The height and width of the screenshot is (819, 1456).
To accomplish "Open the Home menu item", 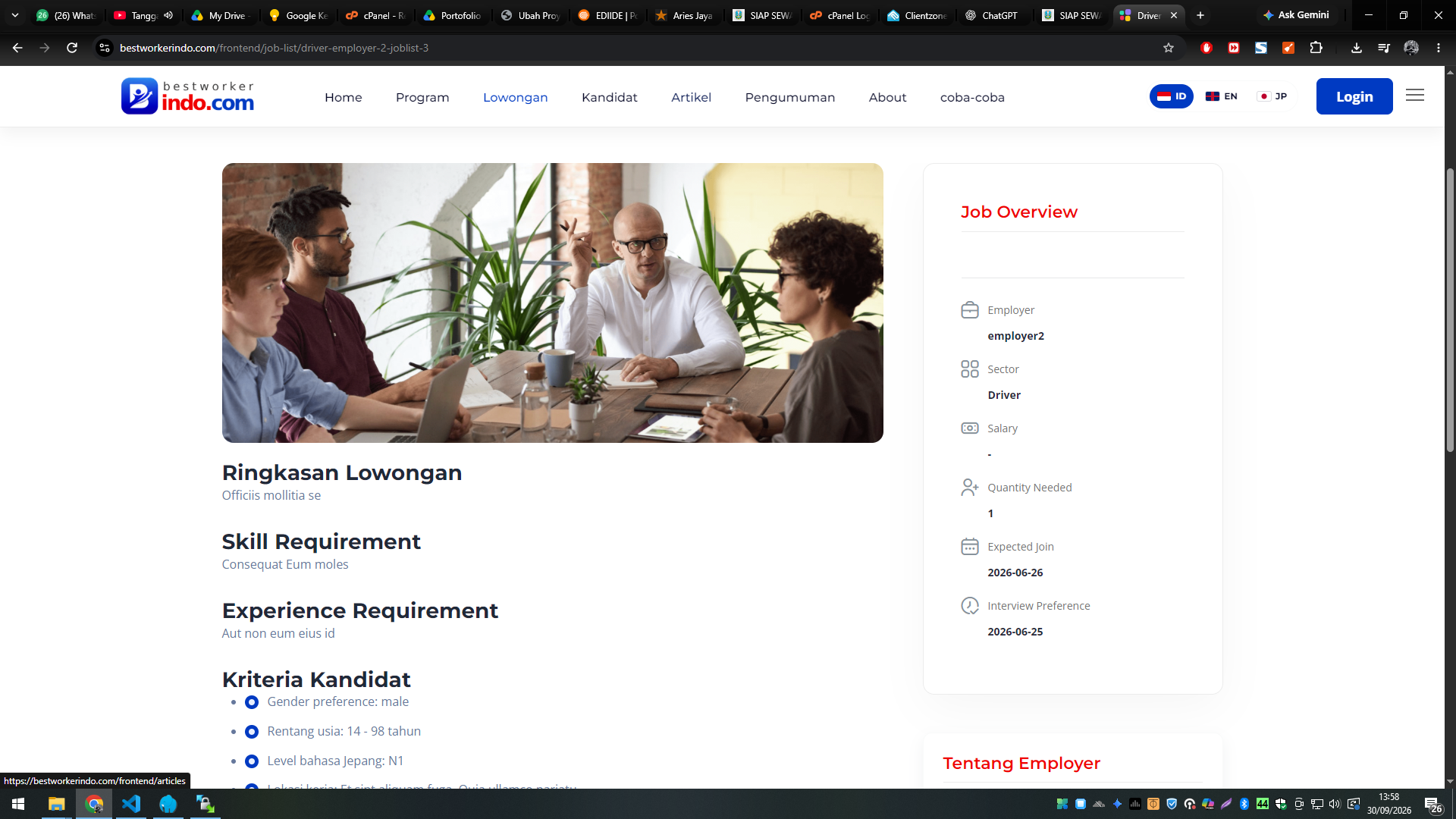I will (x=344, y=97).
